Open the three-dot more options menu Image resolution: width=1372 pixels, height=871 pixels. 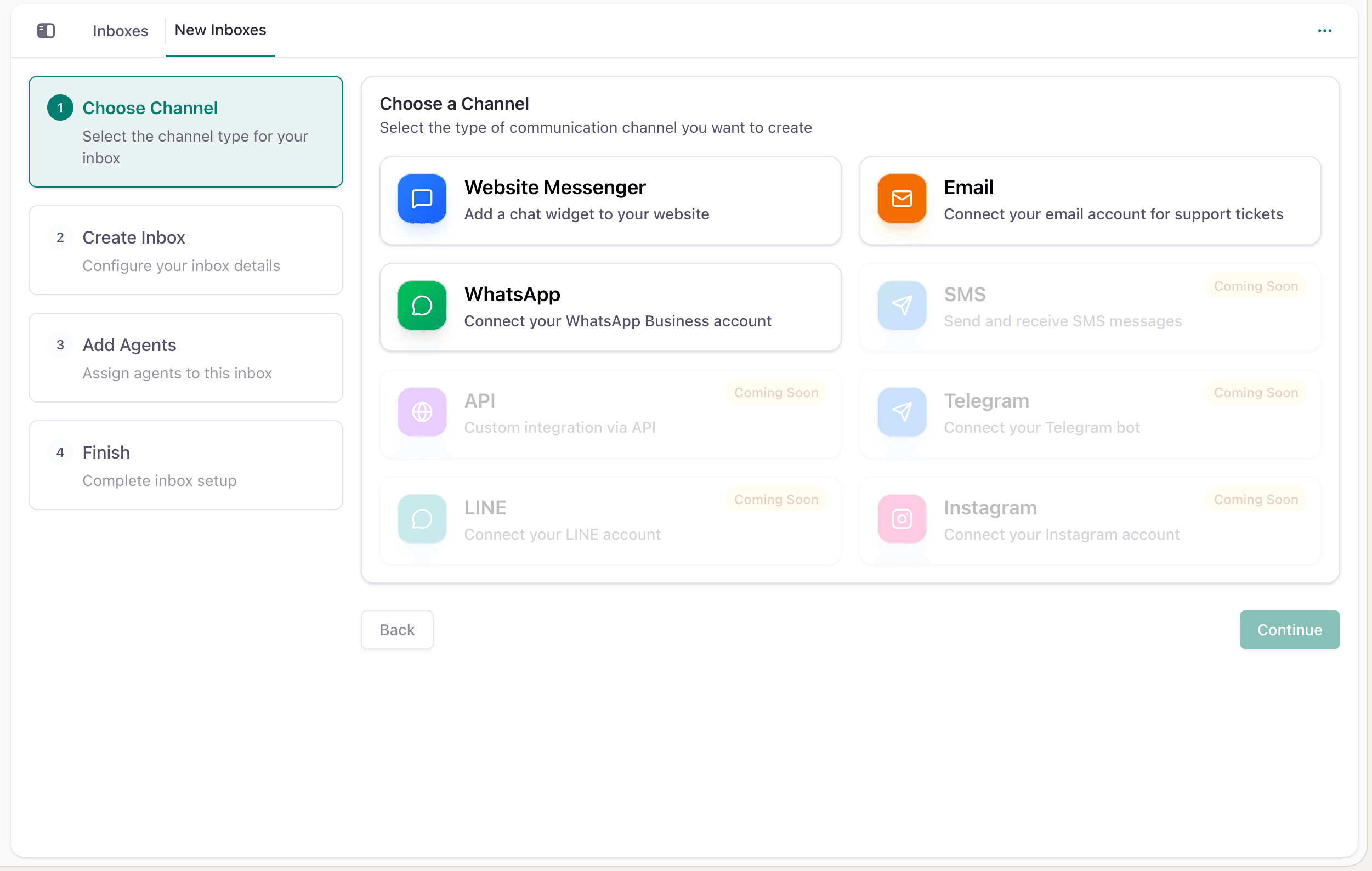point(1325,31)
